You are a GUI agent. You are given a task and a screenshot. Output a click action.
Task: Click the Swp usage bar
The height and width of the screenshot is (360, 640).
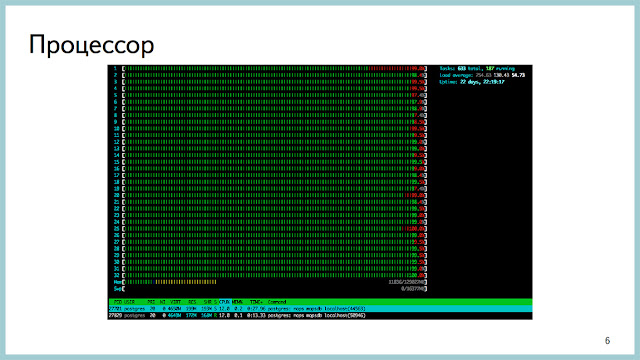pyautogui.click(x=274, y=289)
